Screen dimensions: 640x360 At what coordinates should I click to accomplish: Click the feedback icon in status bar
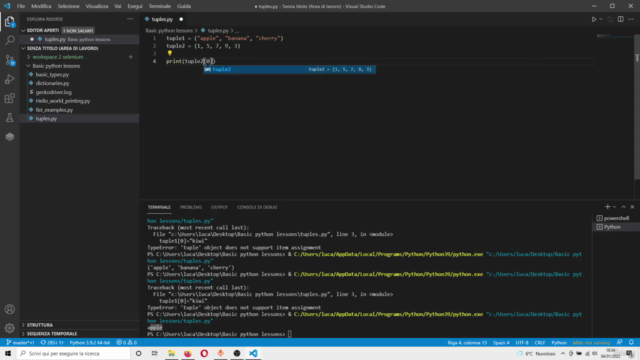(x=619, y=342)
